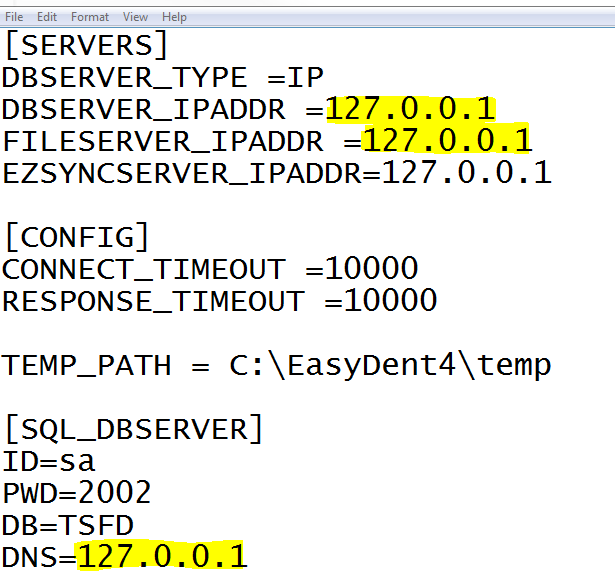Click the EZSYNCSERVER_IPADDR address value
The image size is (615, 587).
click(466, 173)
